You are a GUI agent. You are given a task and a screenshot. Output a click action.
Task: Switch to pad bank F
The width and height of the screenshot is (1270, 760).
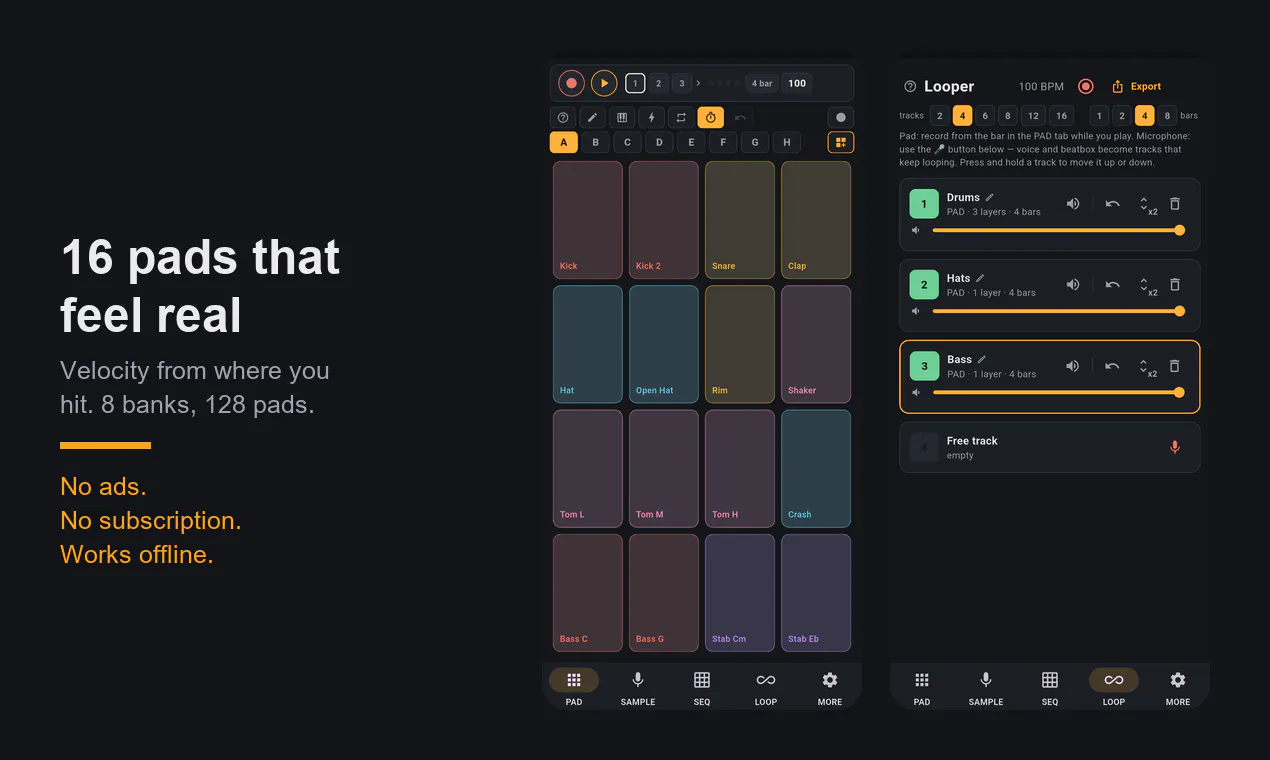[723, 142]
